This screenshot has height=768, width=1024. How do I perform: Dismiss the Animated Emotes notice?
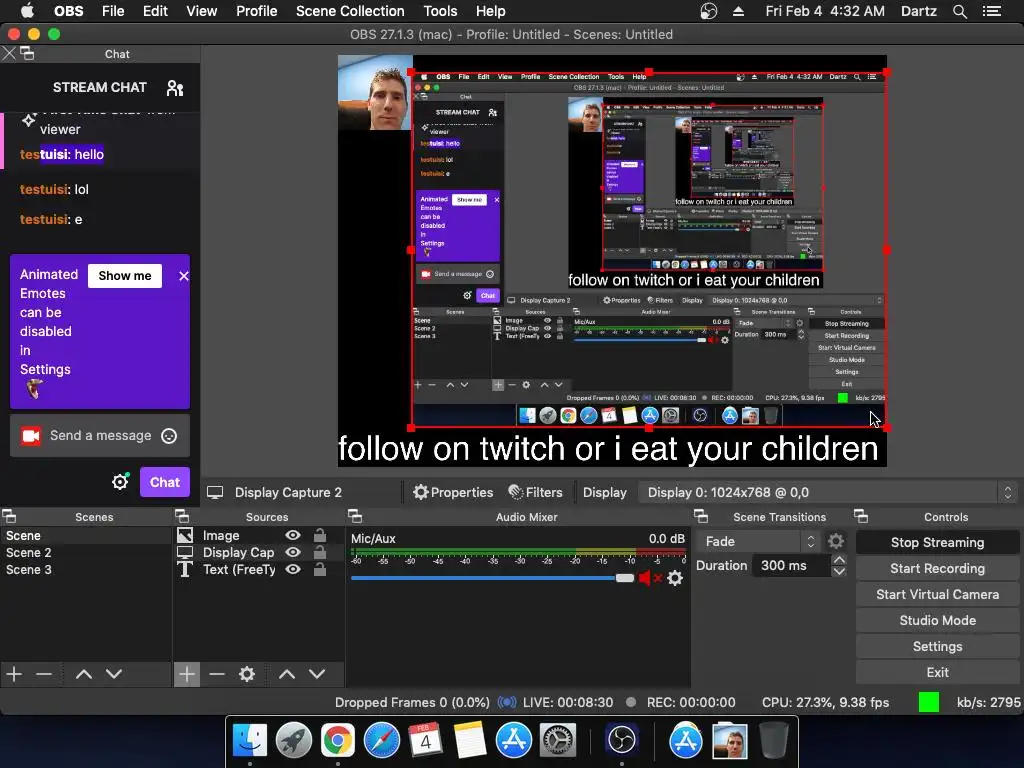click(x=184, y=276)
